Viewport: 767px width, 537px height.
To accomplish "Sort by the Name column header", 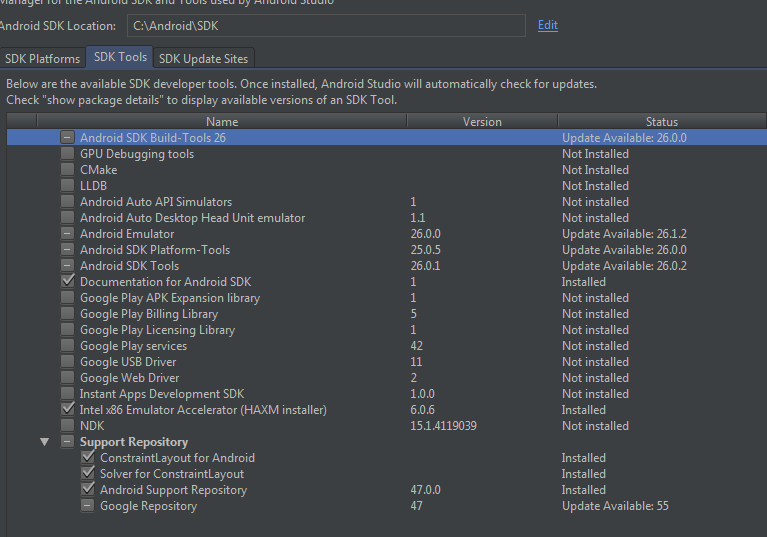I will point(222,121).
